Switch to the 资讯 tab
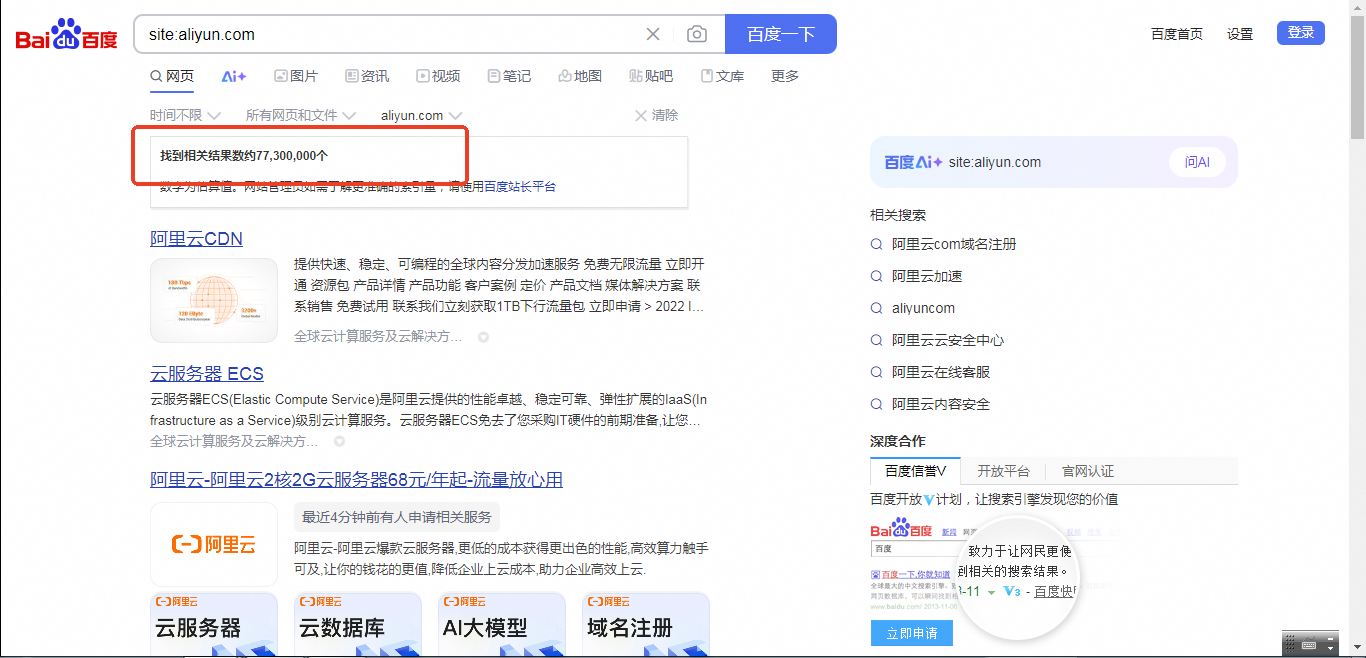 click(367, 76)
